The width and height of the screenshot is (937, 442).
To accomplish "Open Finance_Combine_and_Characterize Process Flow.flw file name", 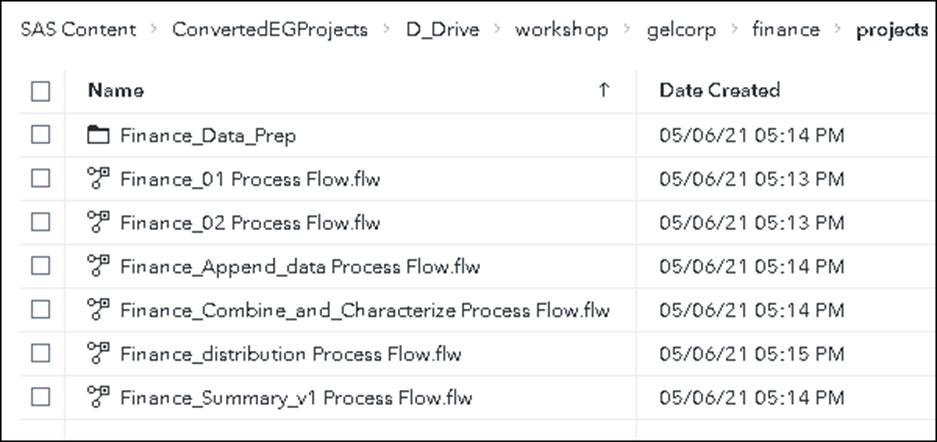I will tap(364, 310).
